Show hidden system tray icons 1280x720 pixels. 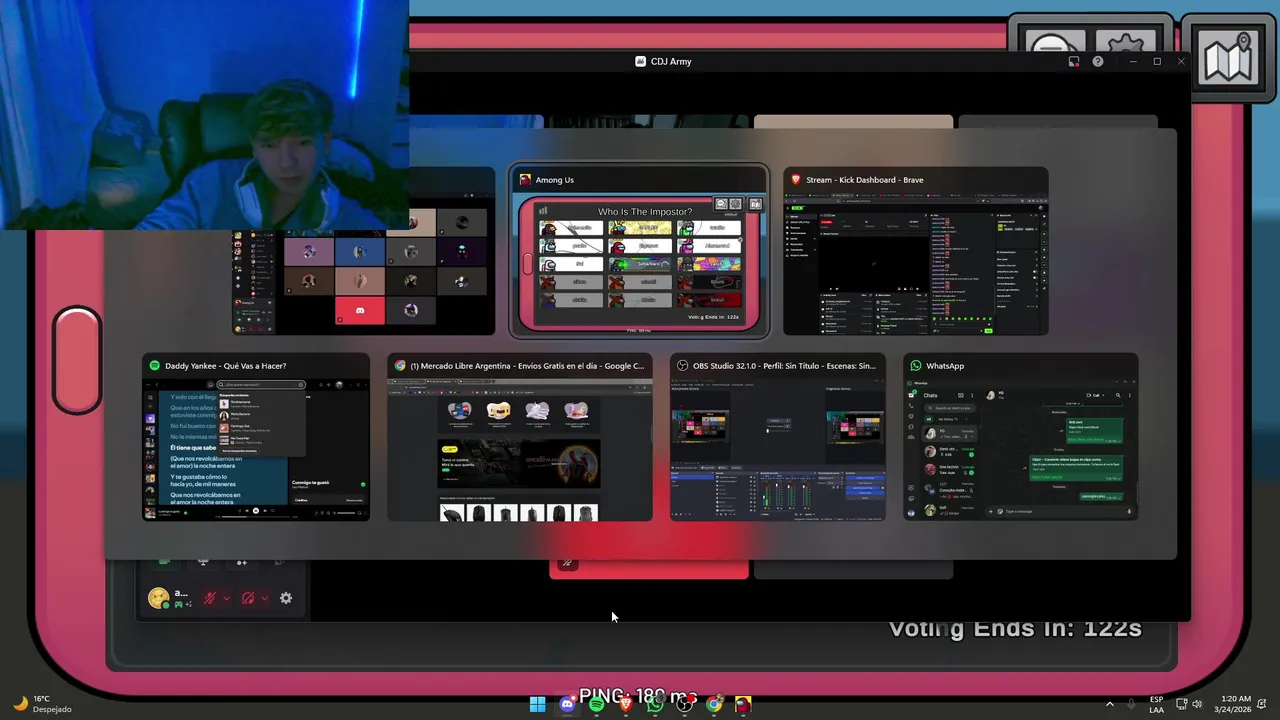pos(1109,704)
